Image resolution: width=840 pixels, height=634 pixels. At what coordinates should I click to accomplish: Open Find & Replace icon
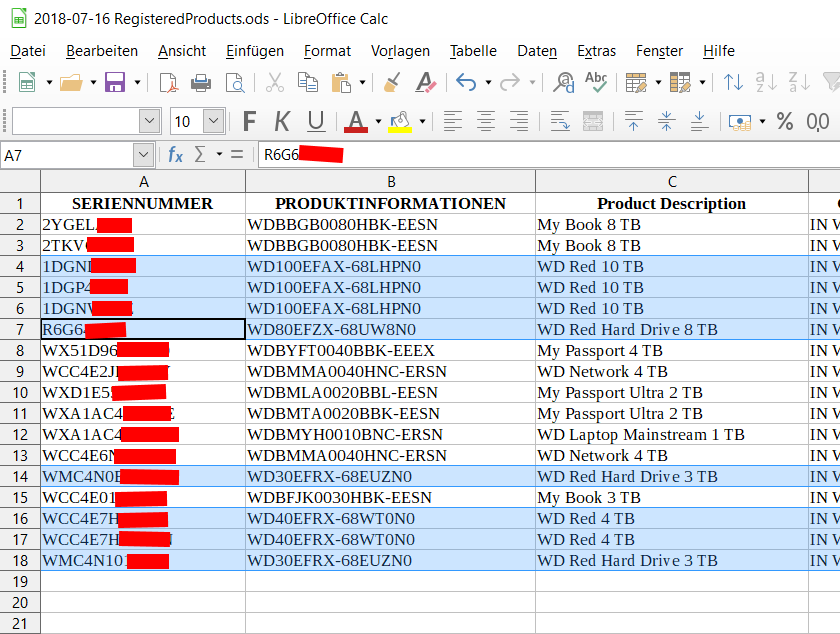click(x=564, y=83)
